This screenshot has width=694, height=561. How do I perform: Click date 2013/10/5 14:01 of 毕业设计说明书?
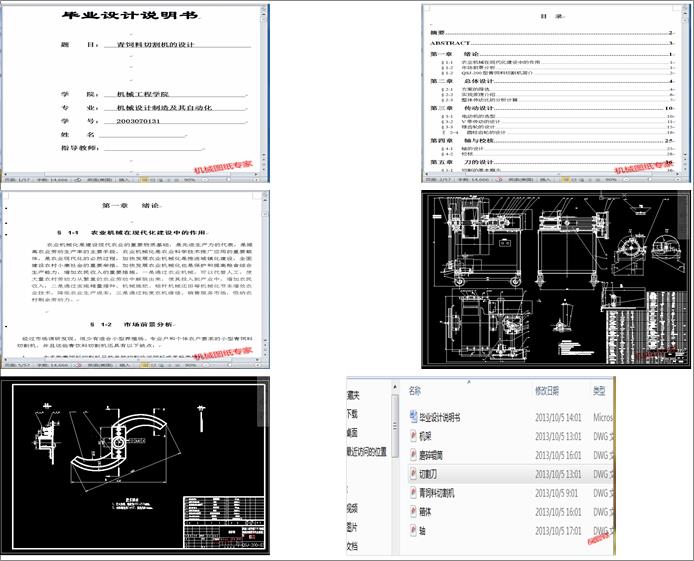coord(558,417)
